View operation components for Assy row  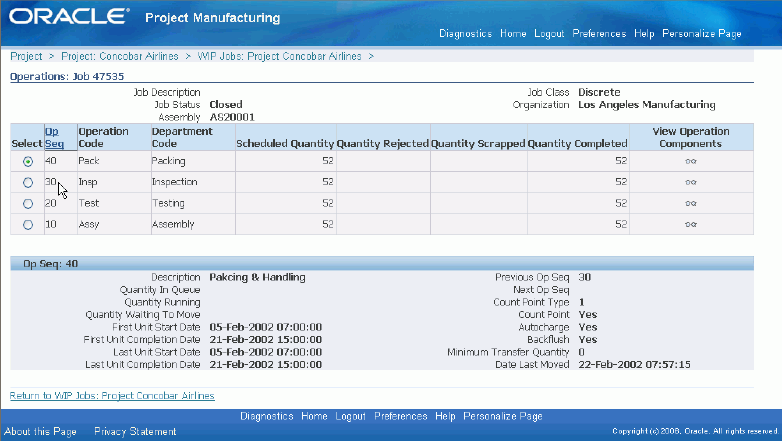(x=691, y=224)
